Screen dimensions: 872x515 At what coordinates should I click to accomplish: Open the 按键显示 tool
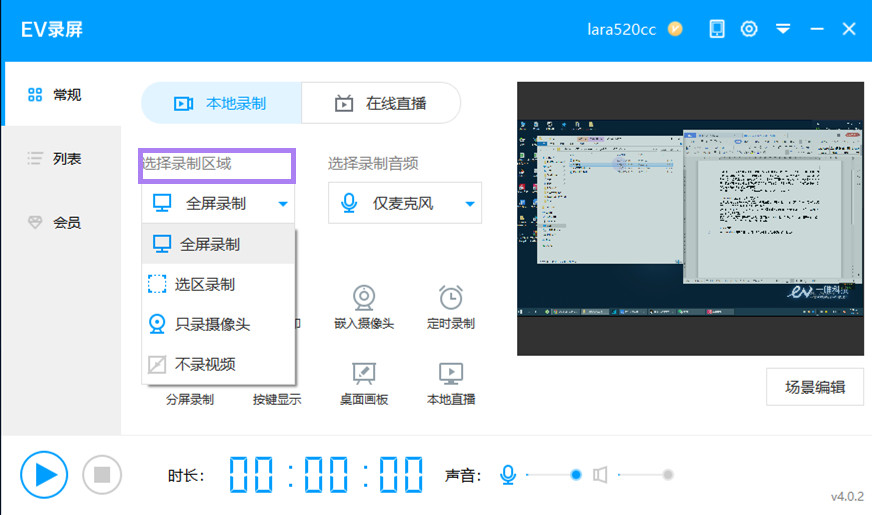(277, 399)
